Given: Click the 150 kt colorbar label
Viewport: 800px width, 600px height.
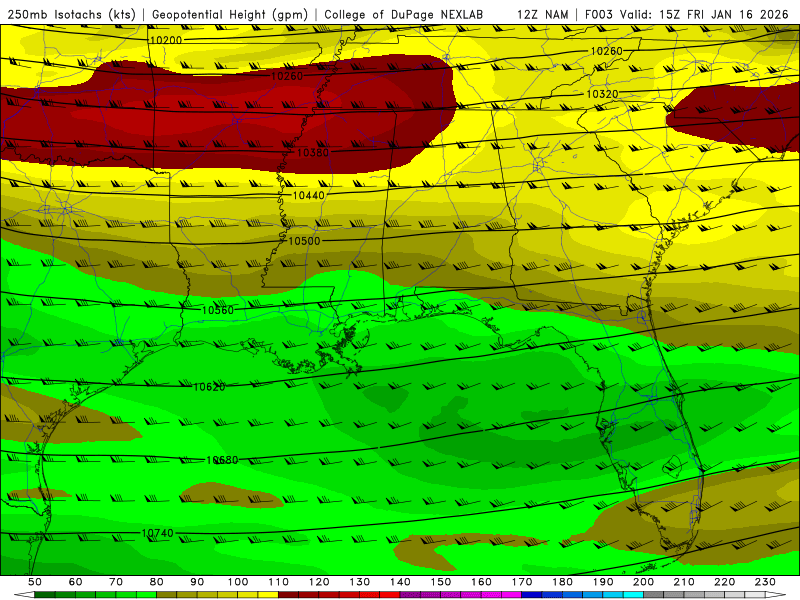Looking at the screenshot, I should point(441,582).
